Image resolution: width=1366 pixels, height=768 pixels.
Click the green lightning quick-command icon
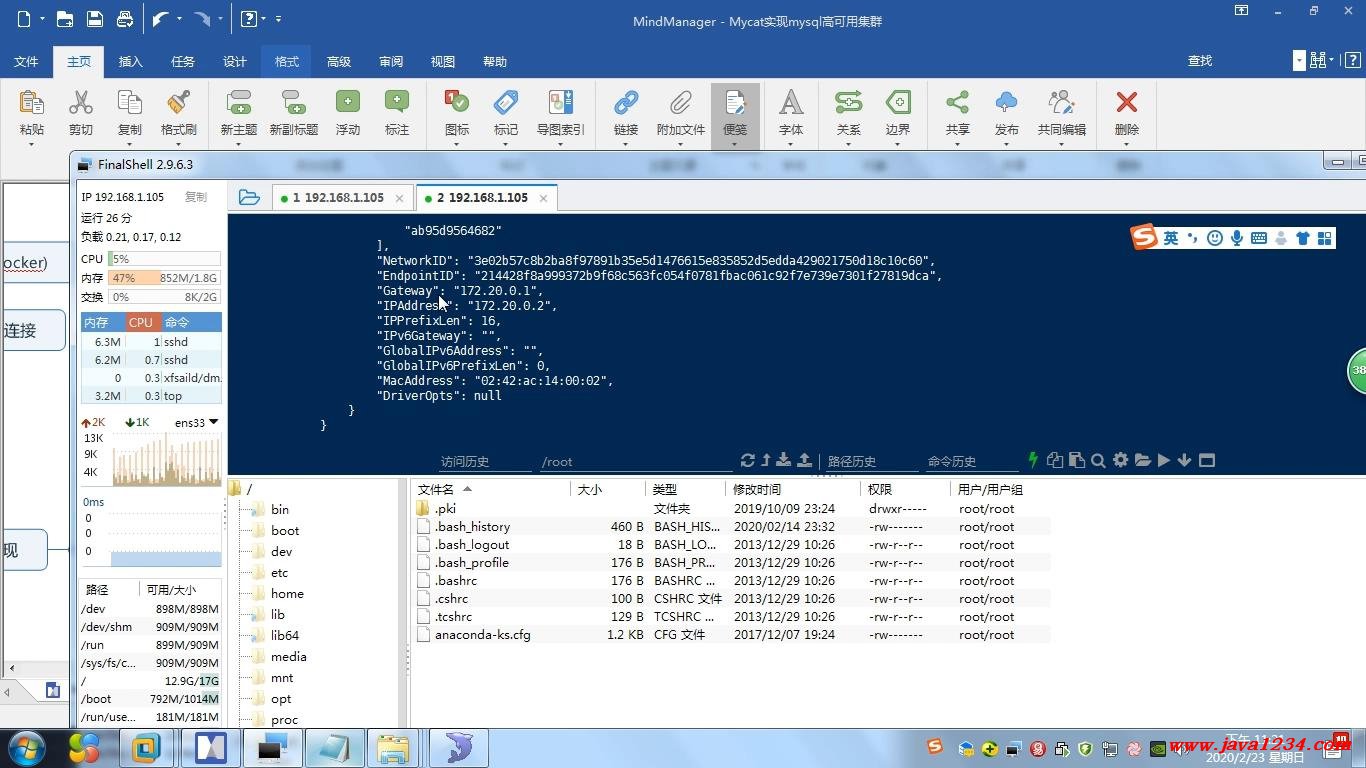click(x=1033, y=460)
